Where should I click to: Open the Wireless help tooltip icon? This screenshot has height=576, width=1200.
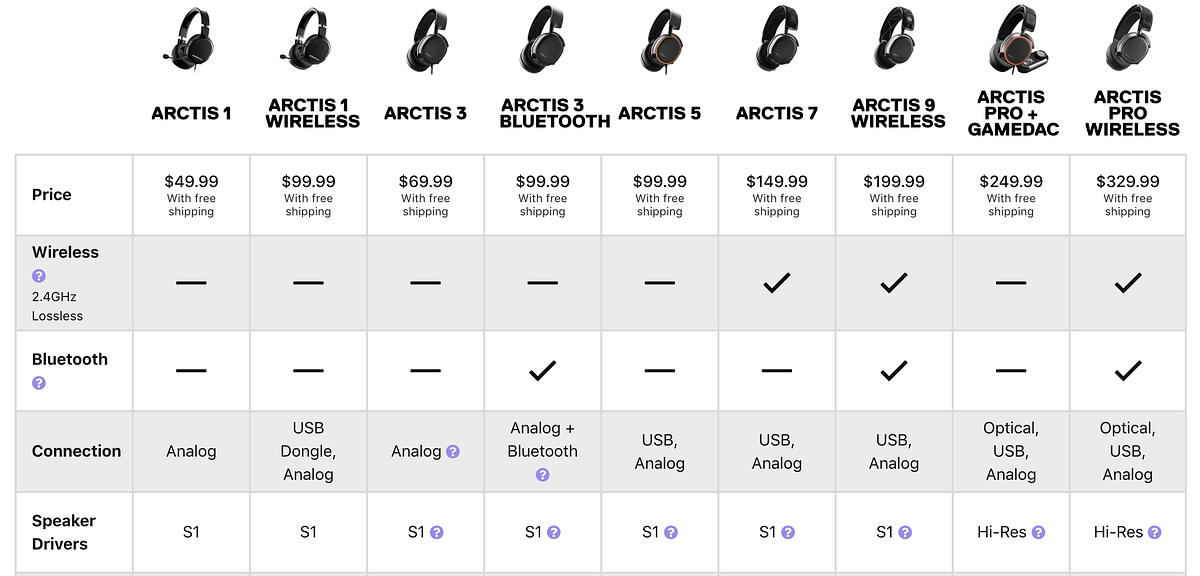click(x=38, y=275)
